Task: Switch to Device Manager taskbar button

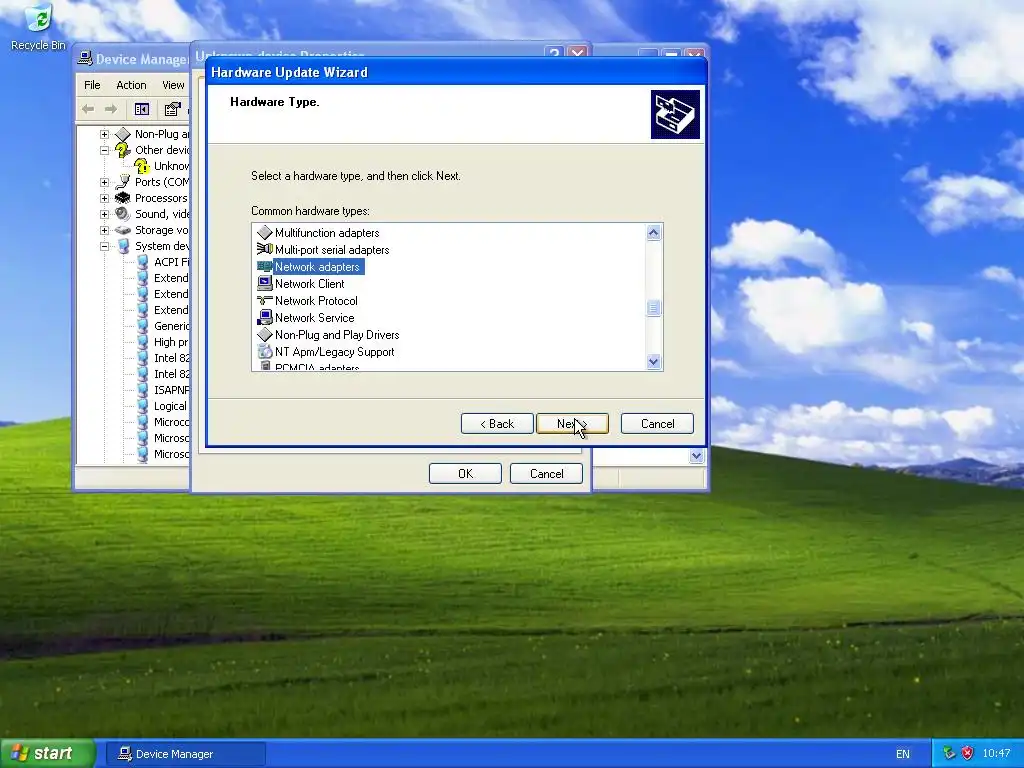Action: [185, 754]
